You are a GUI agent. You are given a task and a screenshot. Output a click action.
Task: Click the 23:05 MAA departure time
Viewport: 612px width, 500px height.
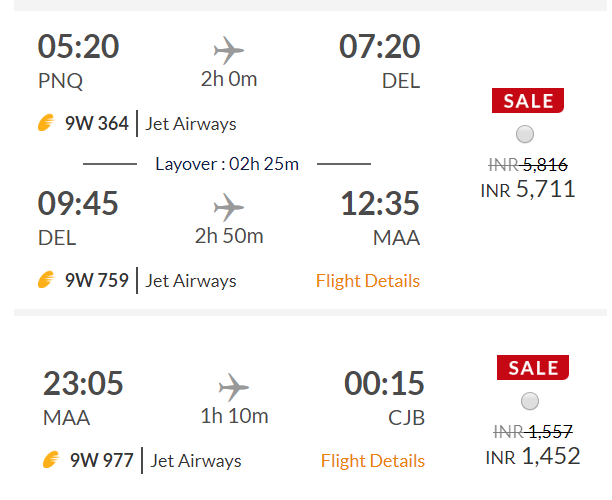pyautogui.click(x=83, y=383)
